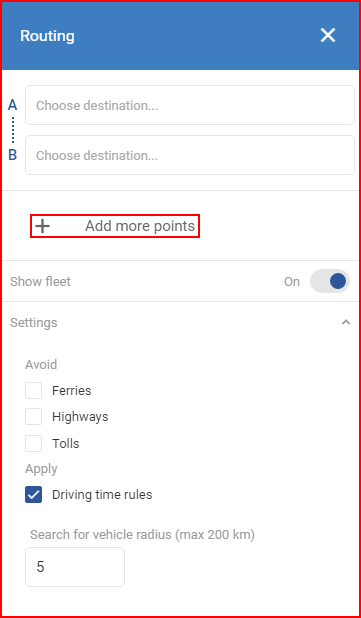Click the point A marker icon
The width and height of the screenshot is (361, 618).
coord(13,105)
